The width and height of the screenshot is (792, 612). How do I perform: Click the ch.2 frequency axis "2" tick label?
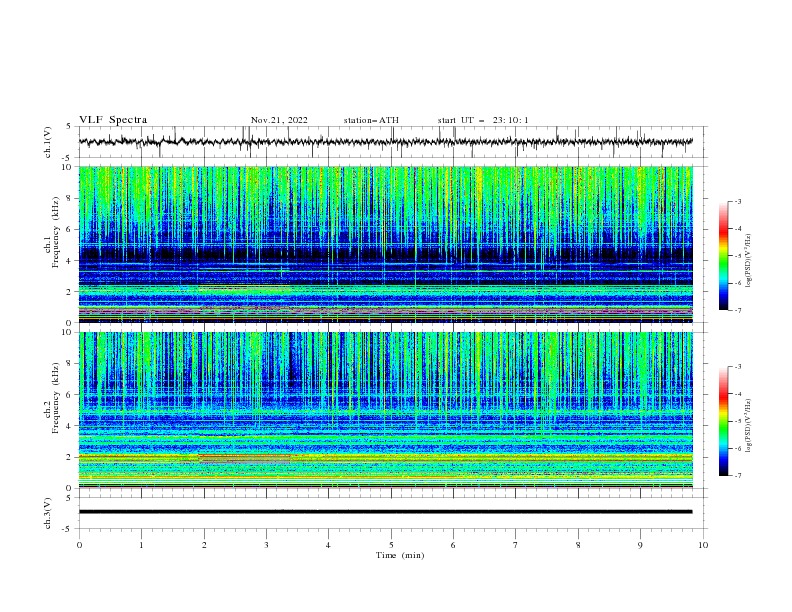(x=69, y=457)
